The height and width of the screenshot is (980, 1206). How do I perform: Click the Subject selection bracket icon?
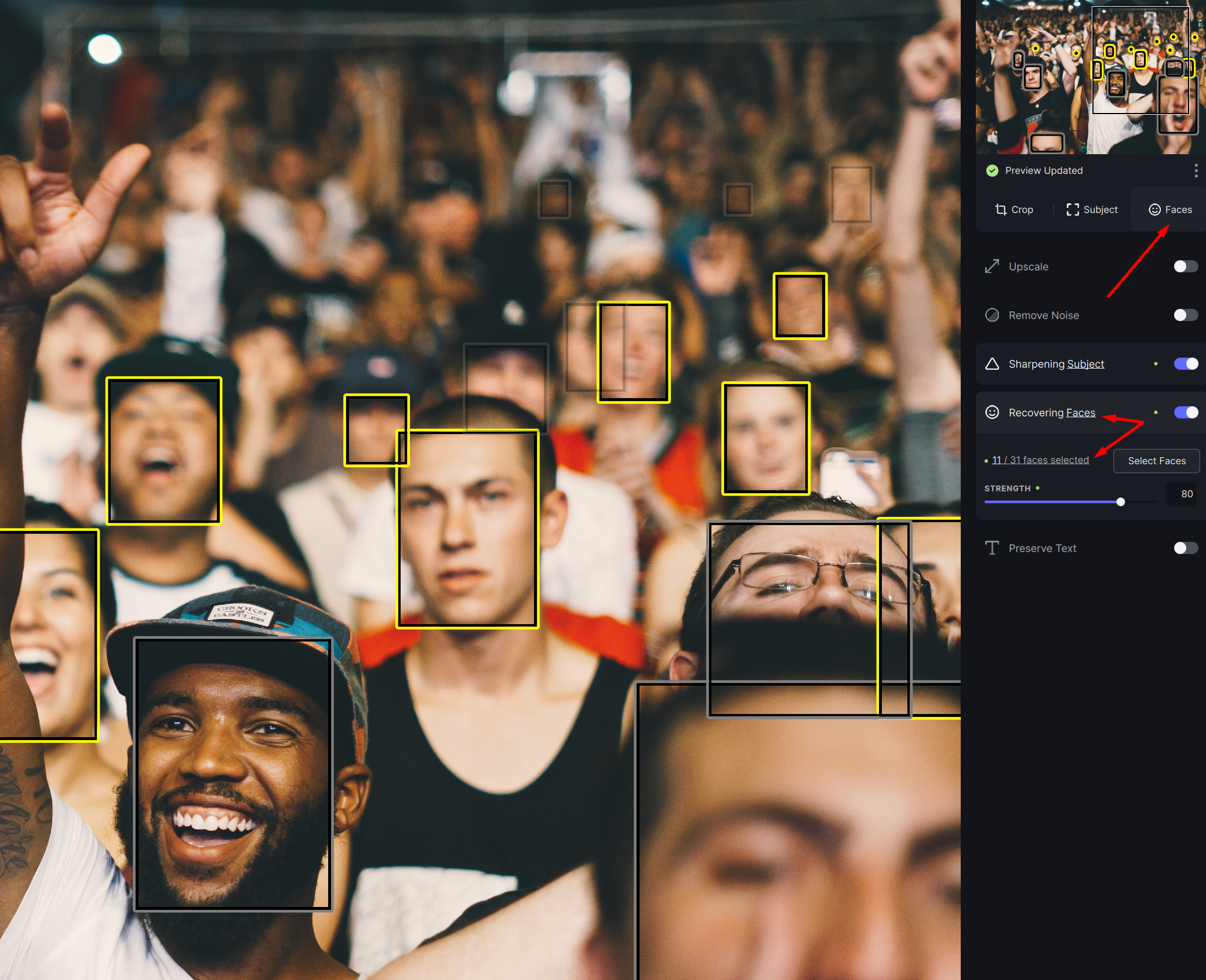click(1073, 210)
